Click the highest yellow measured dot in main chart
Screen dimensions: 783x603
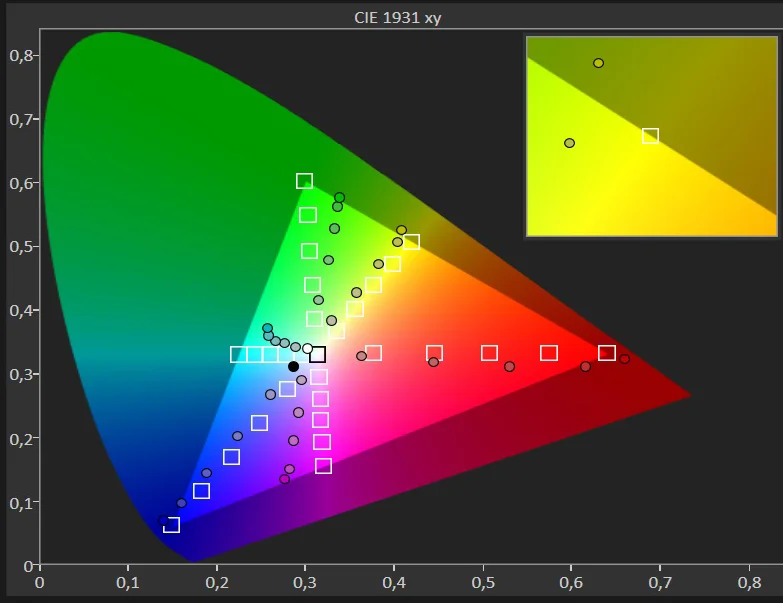click(401, 230)
